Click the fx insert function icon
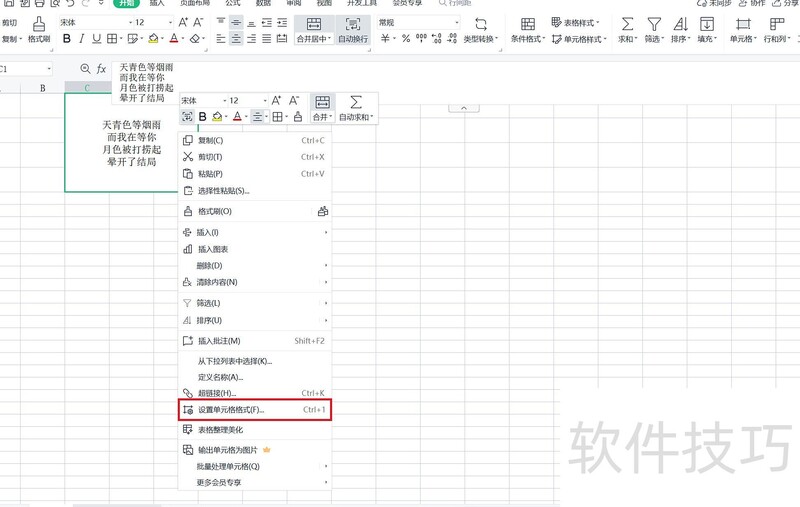 (101, 69)
